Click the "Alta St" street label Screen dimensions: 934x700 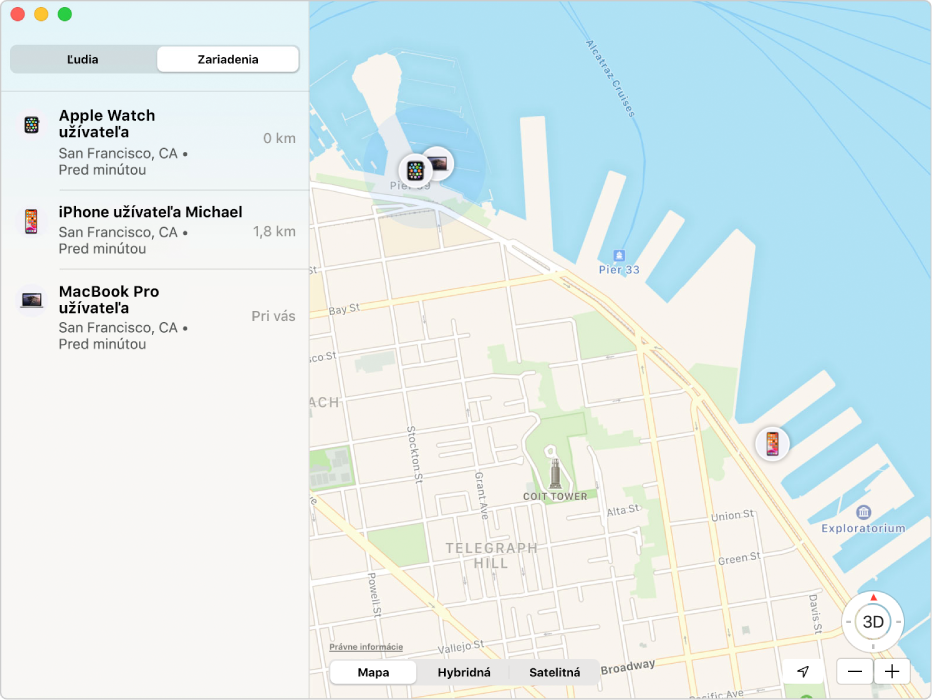pyautogui.click(x=623, y=511)
